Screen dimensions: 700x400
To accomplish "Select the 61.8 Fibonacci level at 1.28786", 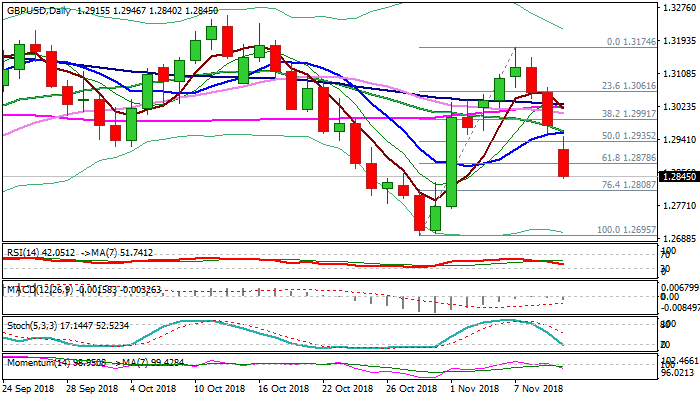I will (632, 158).
